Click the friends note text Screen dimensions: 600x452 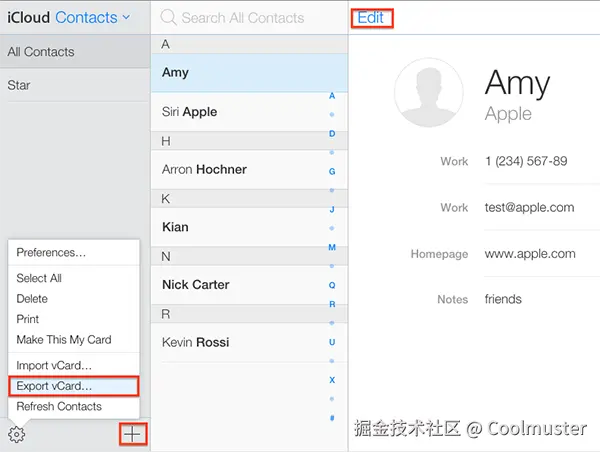coord(503,299)
